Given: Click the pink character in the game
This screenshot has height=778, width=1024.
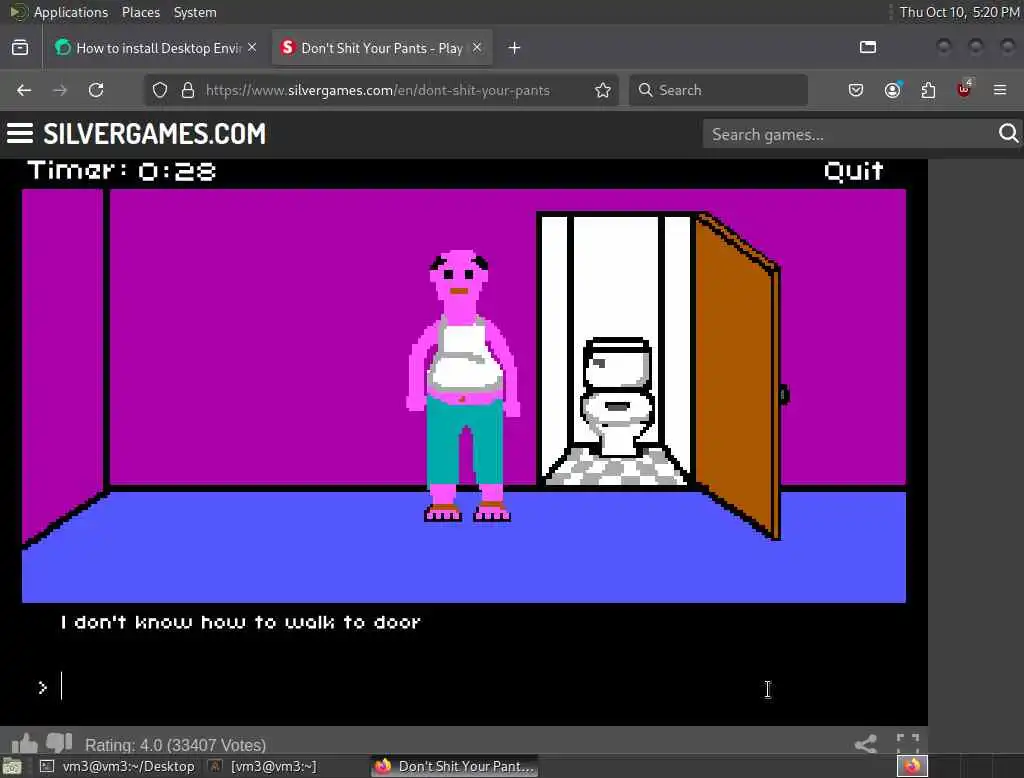Looking at the screenshot, I should pyautogui.click(x=464, y=385).
